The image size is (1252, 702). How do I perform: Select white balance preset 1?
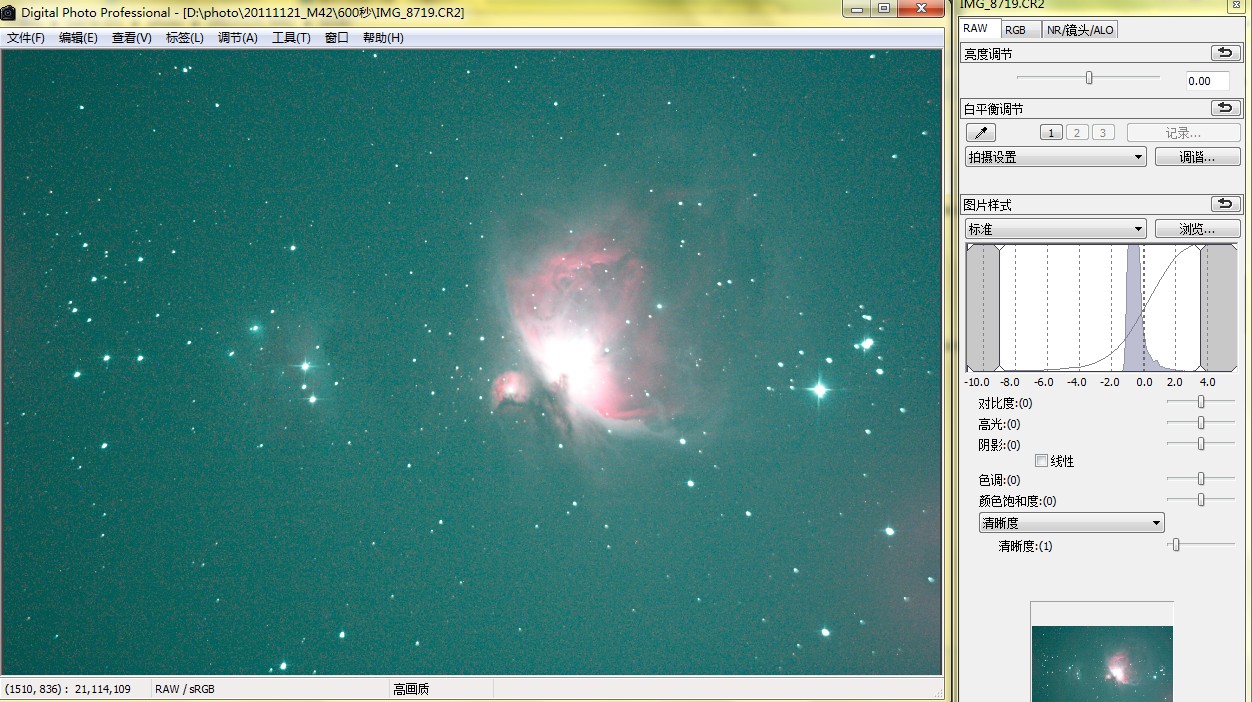1051,133
